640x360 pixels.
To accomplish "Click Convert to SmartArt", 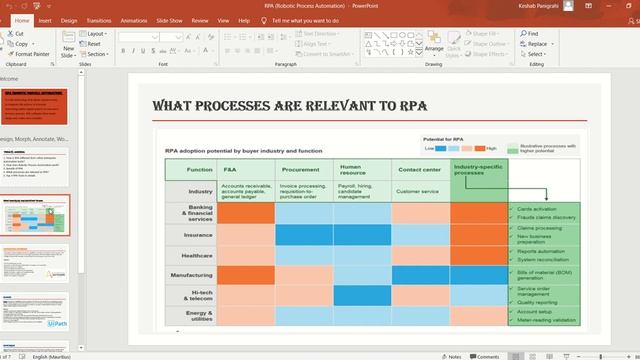I will click(324, 54).
